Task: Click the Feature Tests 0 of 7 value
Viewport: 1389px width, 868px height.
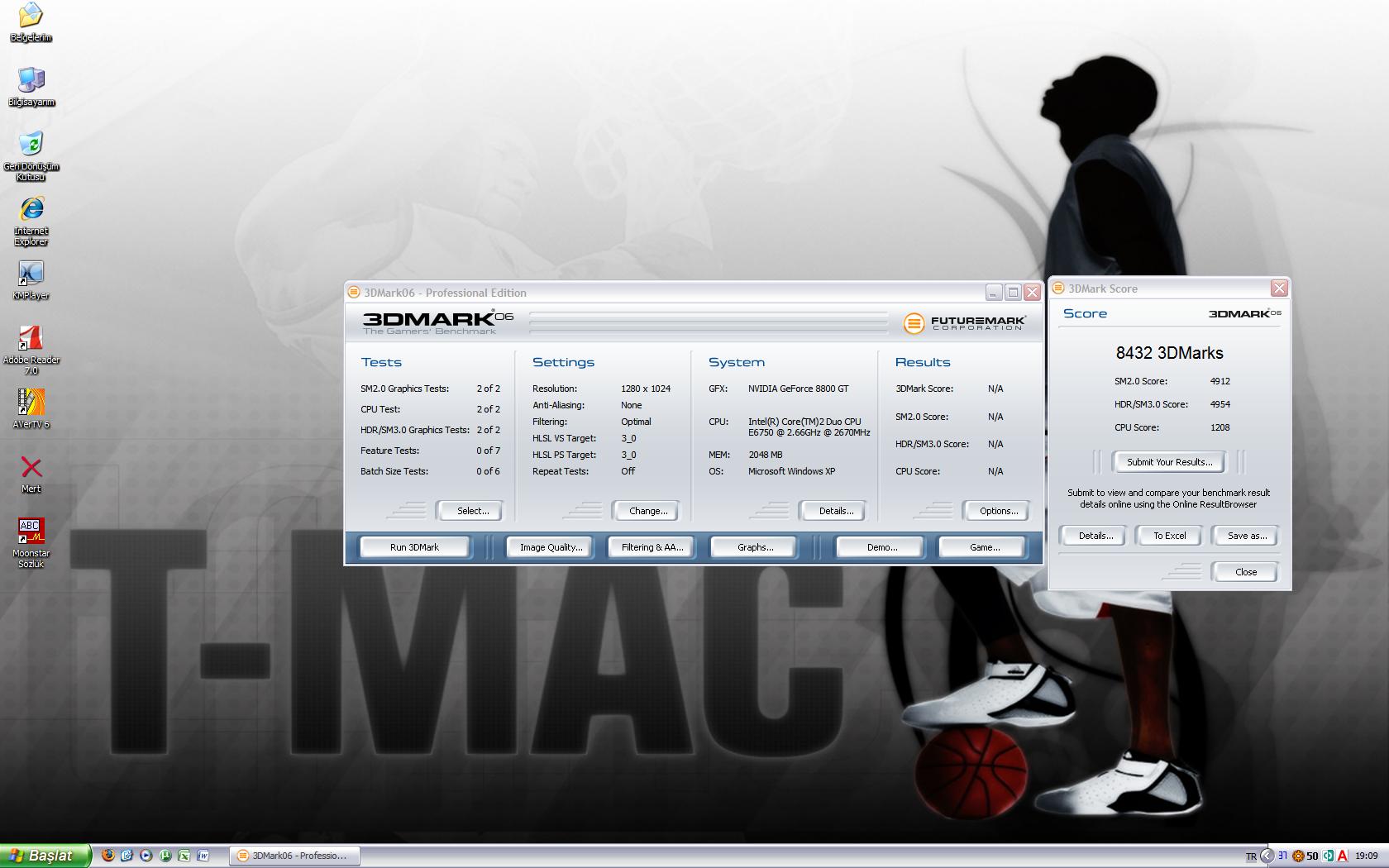Action: (488, 451)
